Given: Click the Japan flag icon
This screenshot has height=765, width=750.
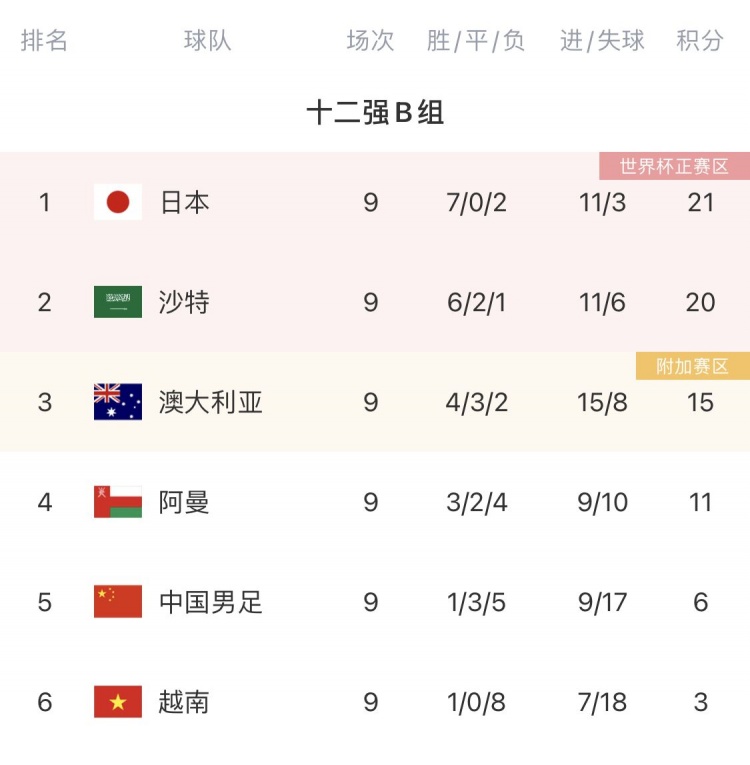Looking at the screenshot, I should pyautogui.click(x=118, y=201).
